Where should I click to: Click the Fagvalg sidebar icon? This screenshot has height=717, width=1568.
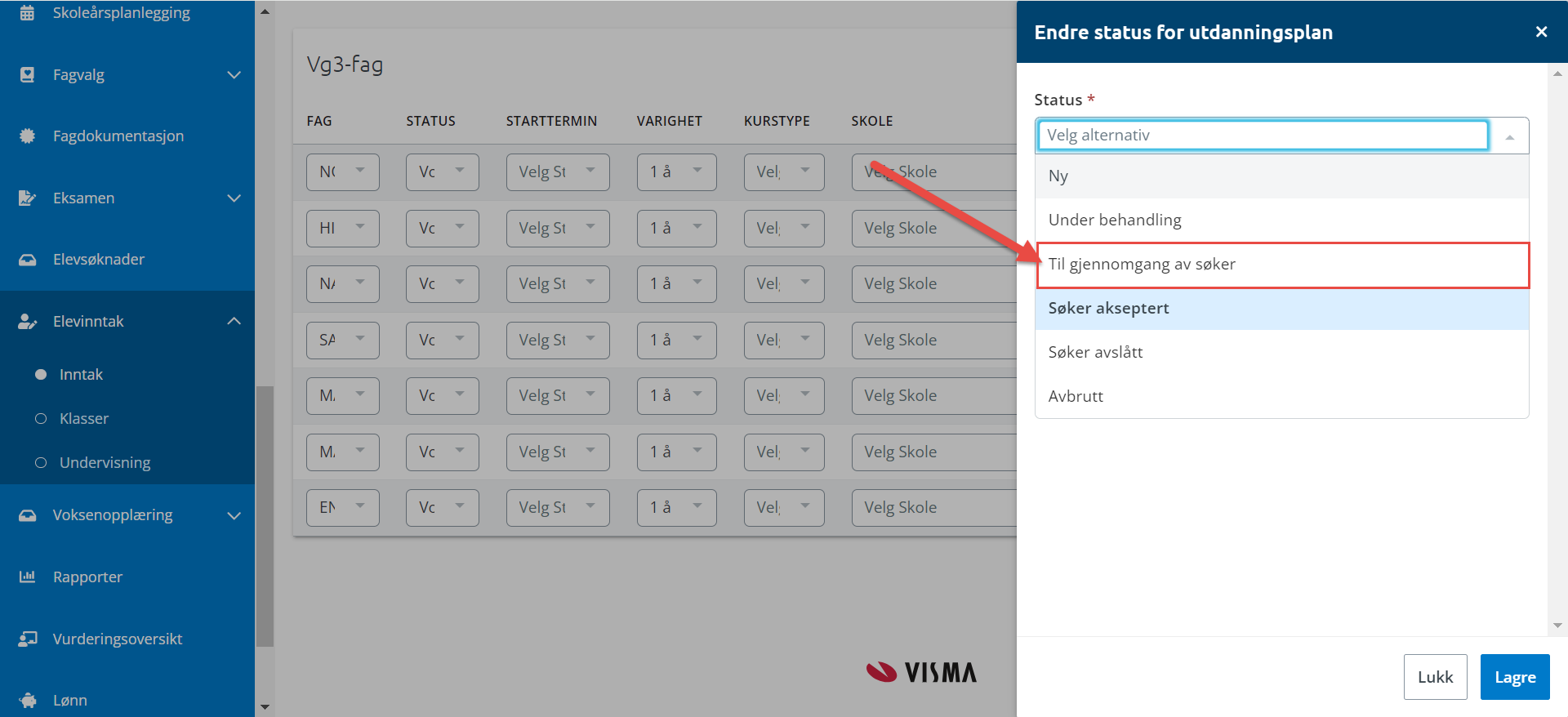[x=27, y=74]
